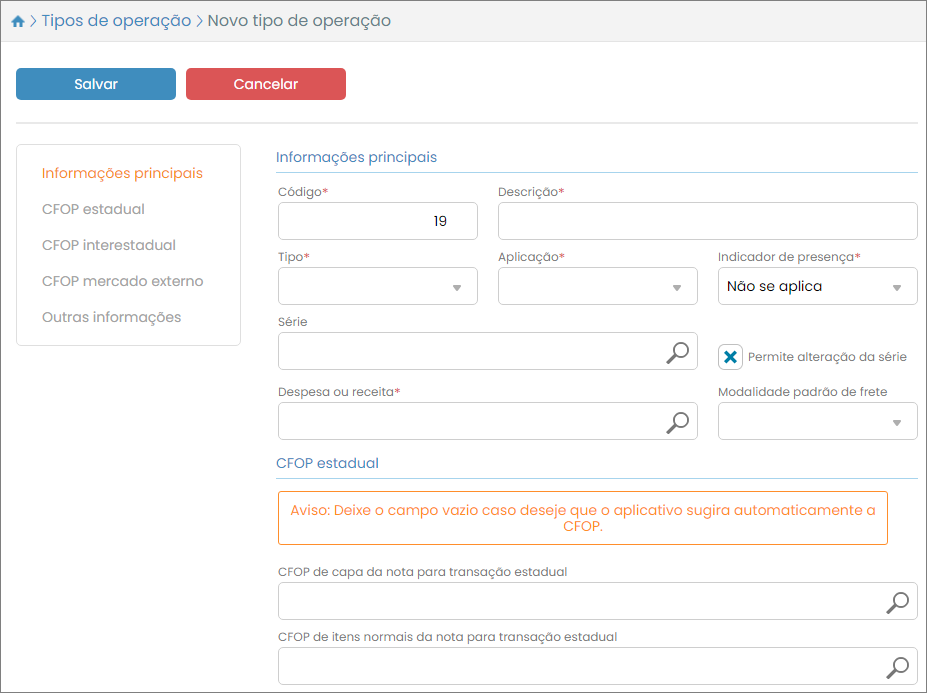Open CFOP mercado externo section
Image resolution: width=927 pixels, height=693 pixels.
(122, 281)
